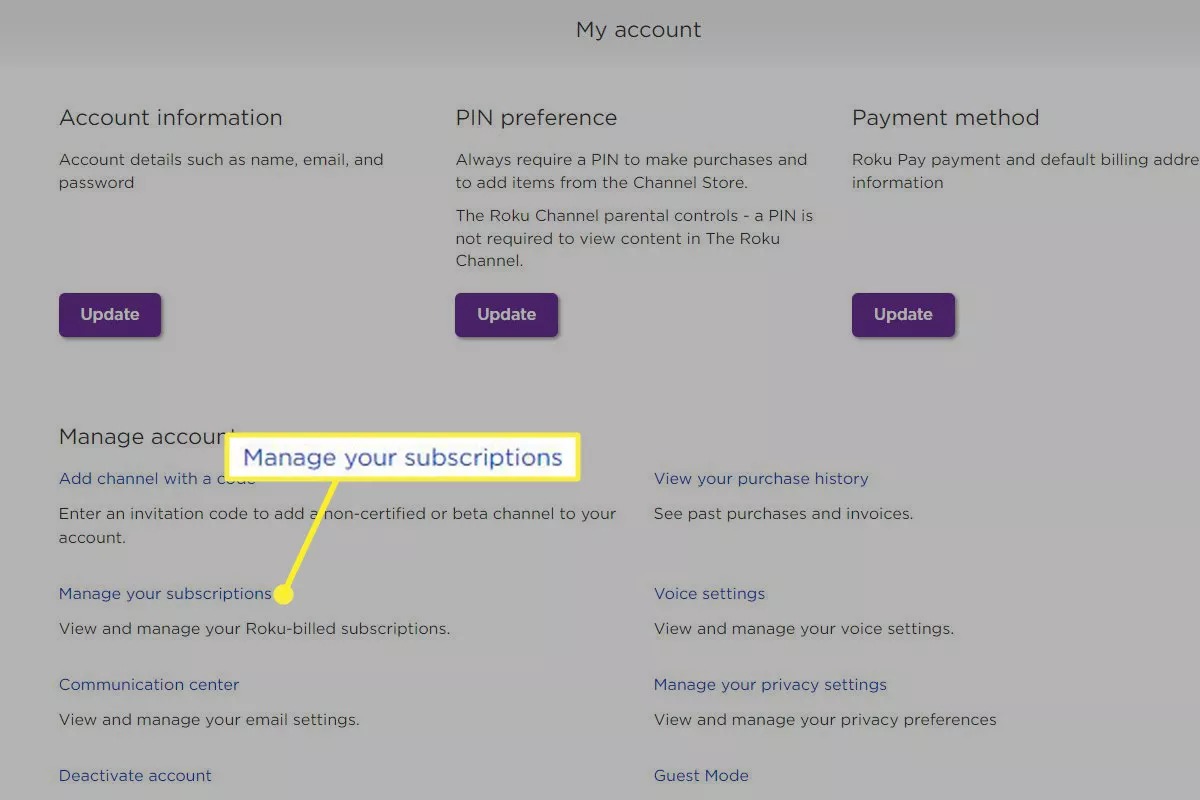Go to Communication center
This screenshot has height=800, width=1200.
[x=149, y=685]
